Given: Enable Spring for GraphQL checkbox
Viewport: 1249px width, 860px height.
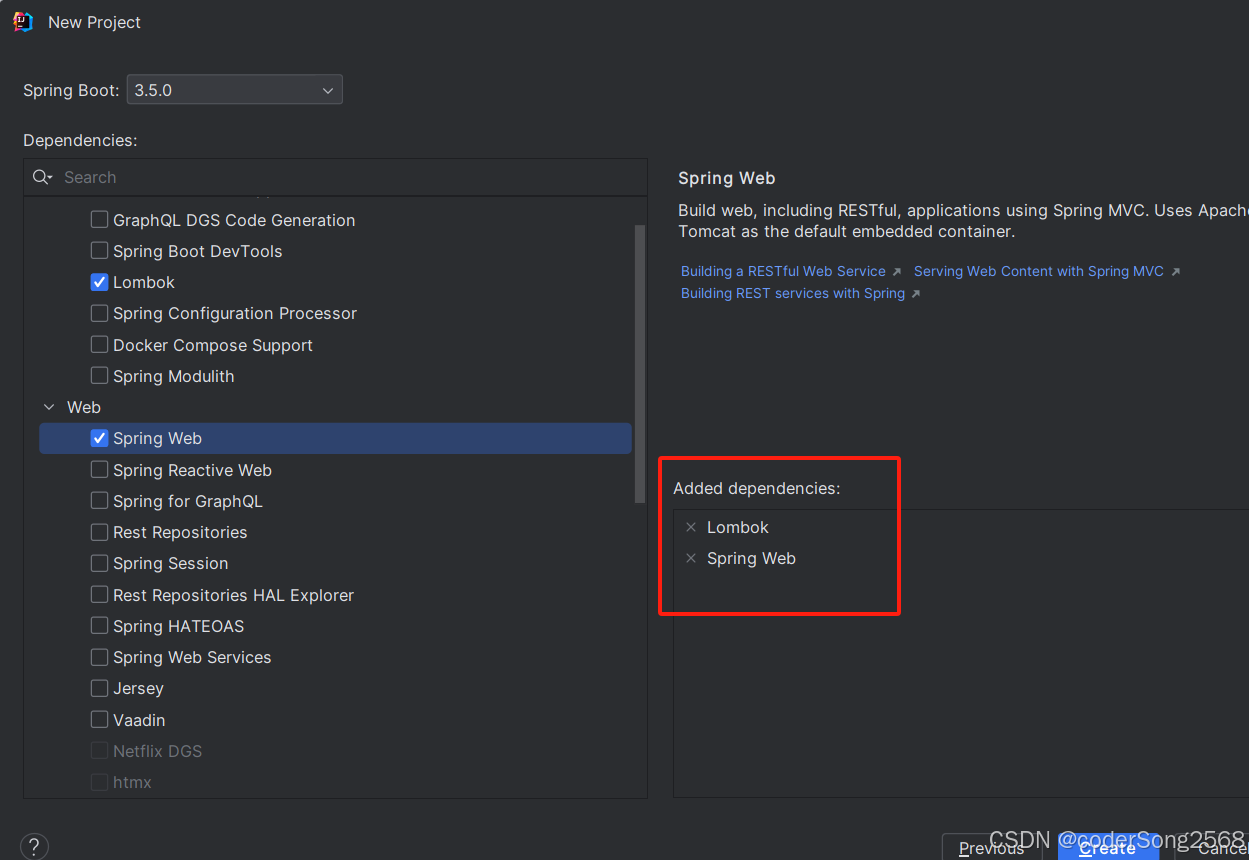Looking at the screenshot, I should point(99,501).
